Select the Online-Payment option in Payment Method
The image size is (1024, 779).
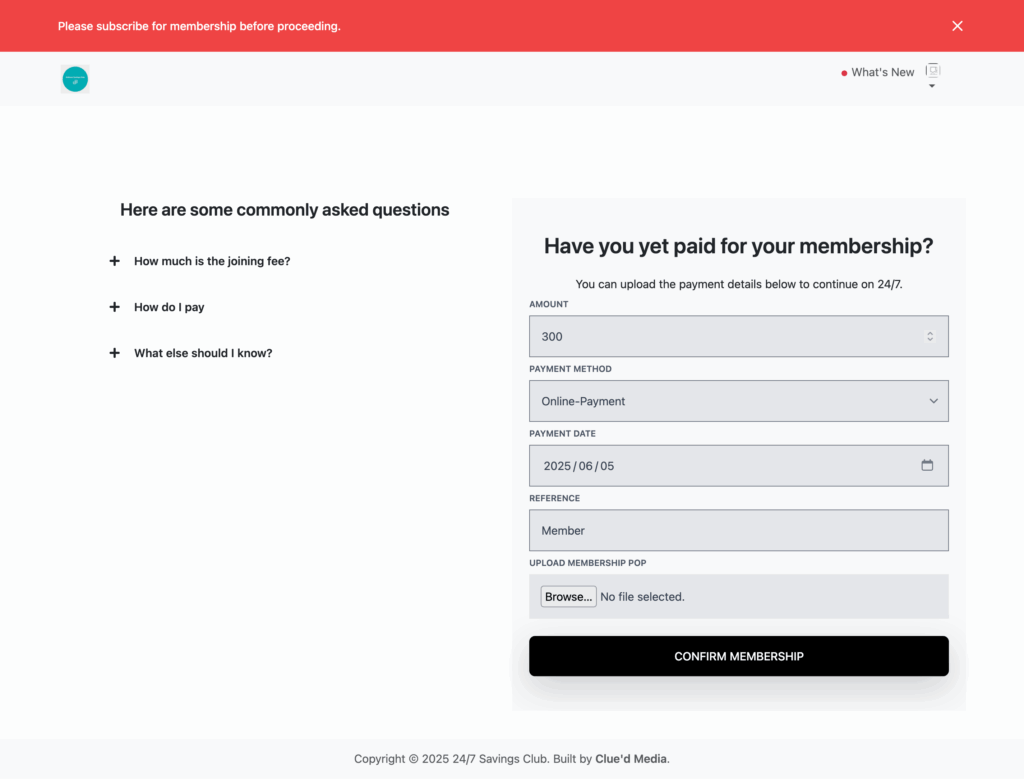[738, 401]
